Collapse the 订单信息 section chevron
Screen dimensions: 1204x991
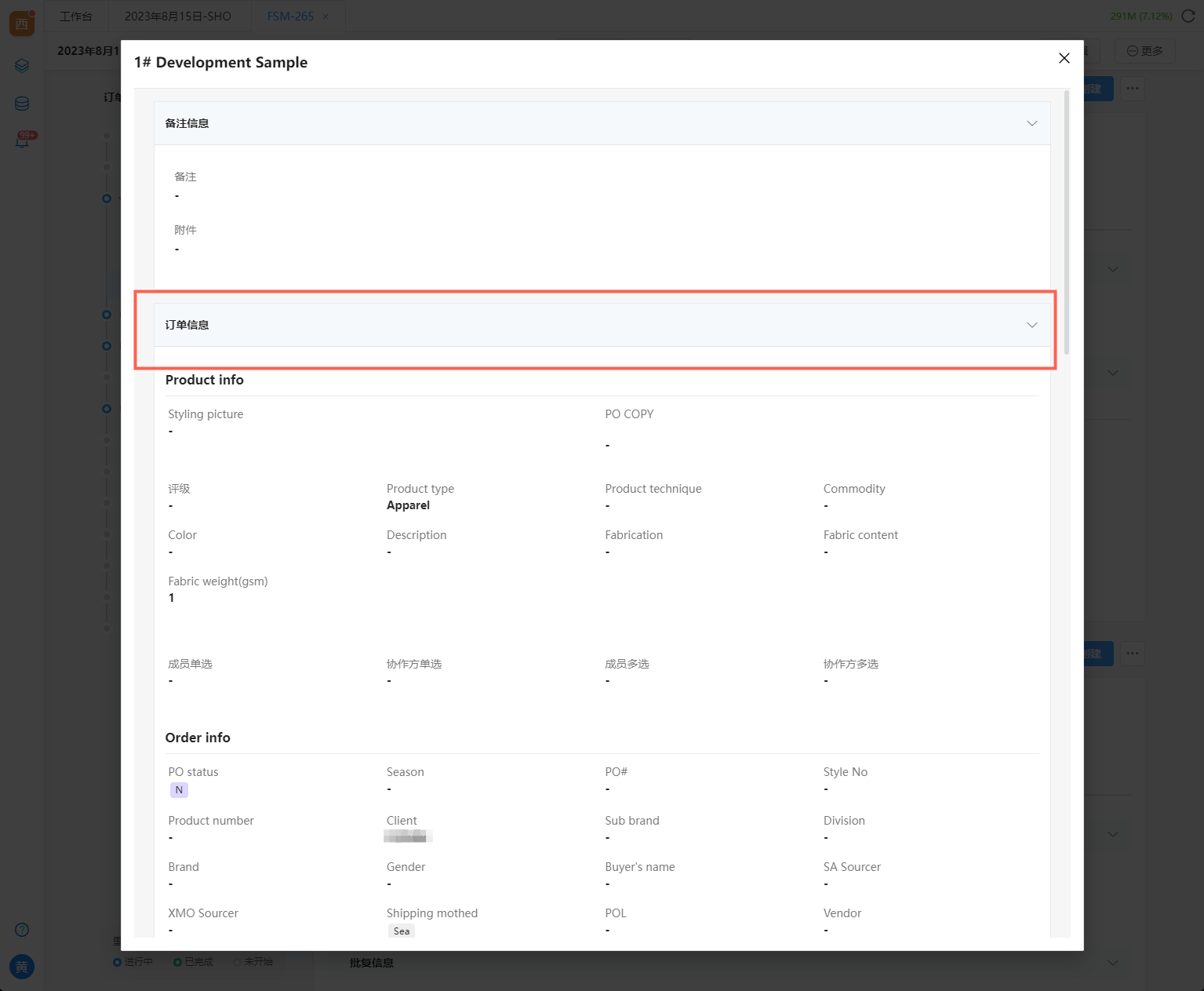point(1031,326)
